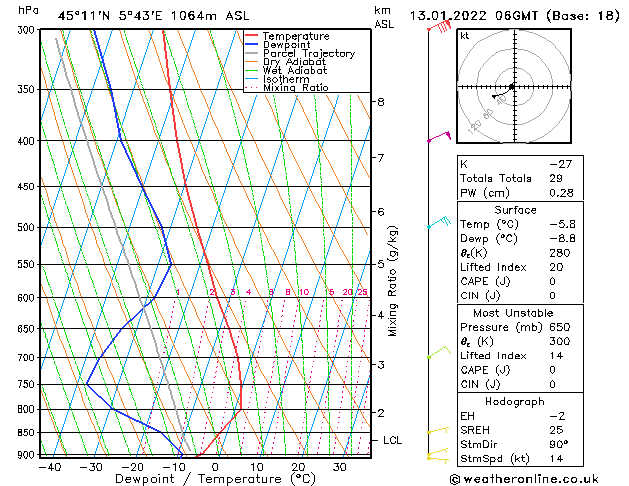The width and height of the screenshot is (629, 486).
Task: Click the grey Parcel Trajectory legend line
Action: (x=252, y=53)
